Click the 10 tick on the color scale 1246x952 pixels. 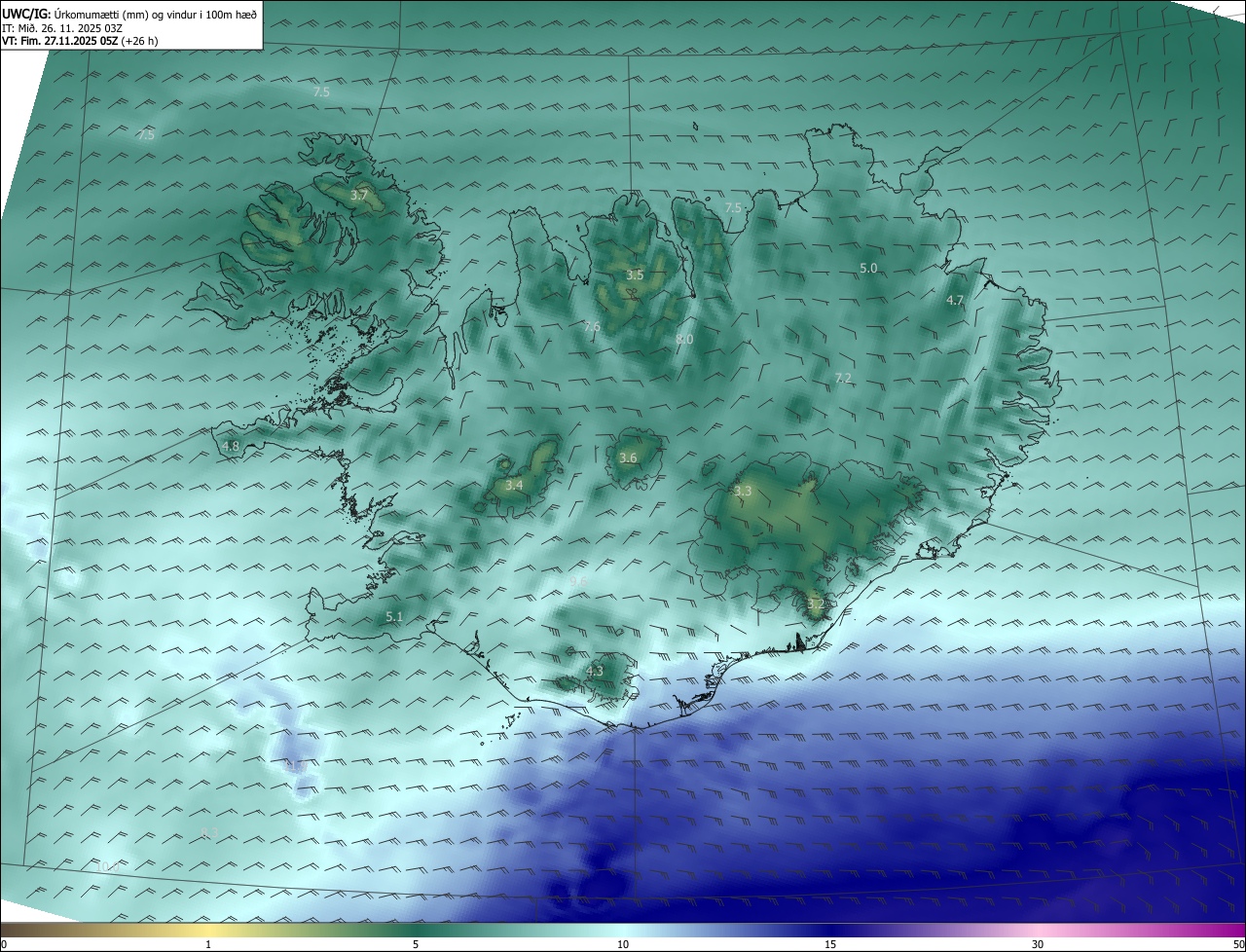623,945
